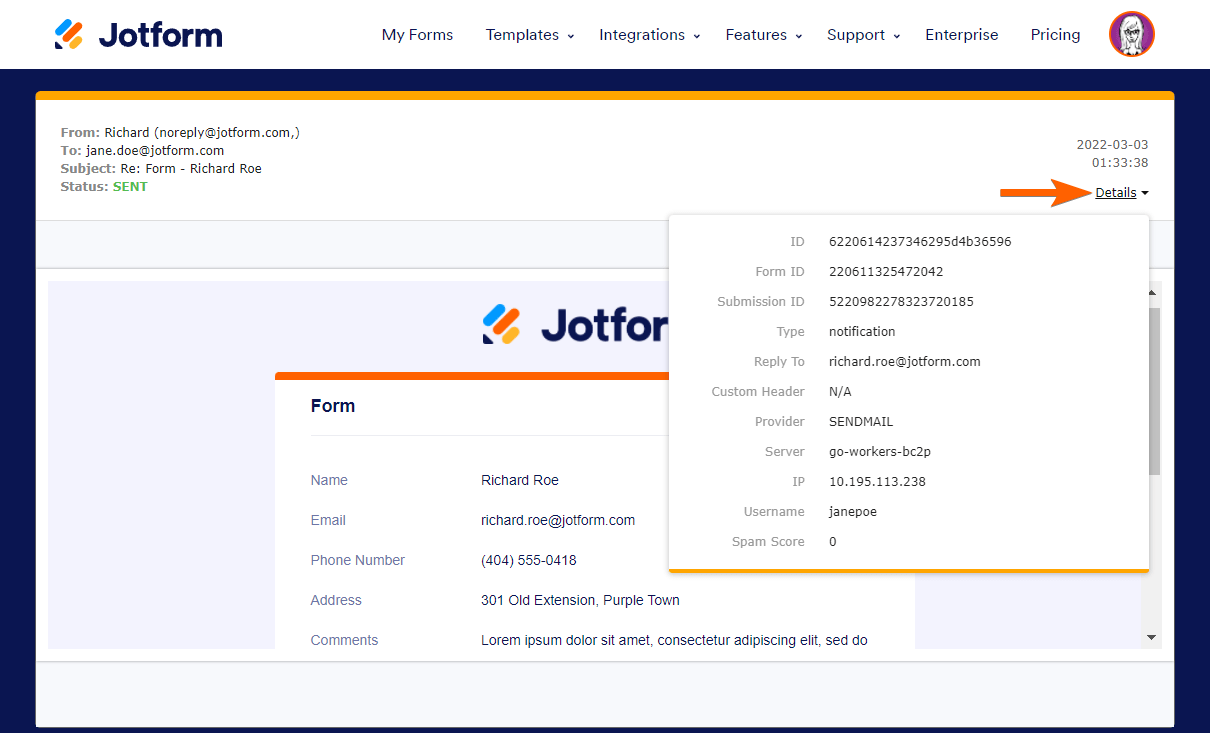
Task: Click the scrollbar up arrow in email preview
Action: 1151,293
